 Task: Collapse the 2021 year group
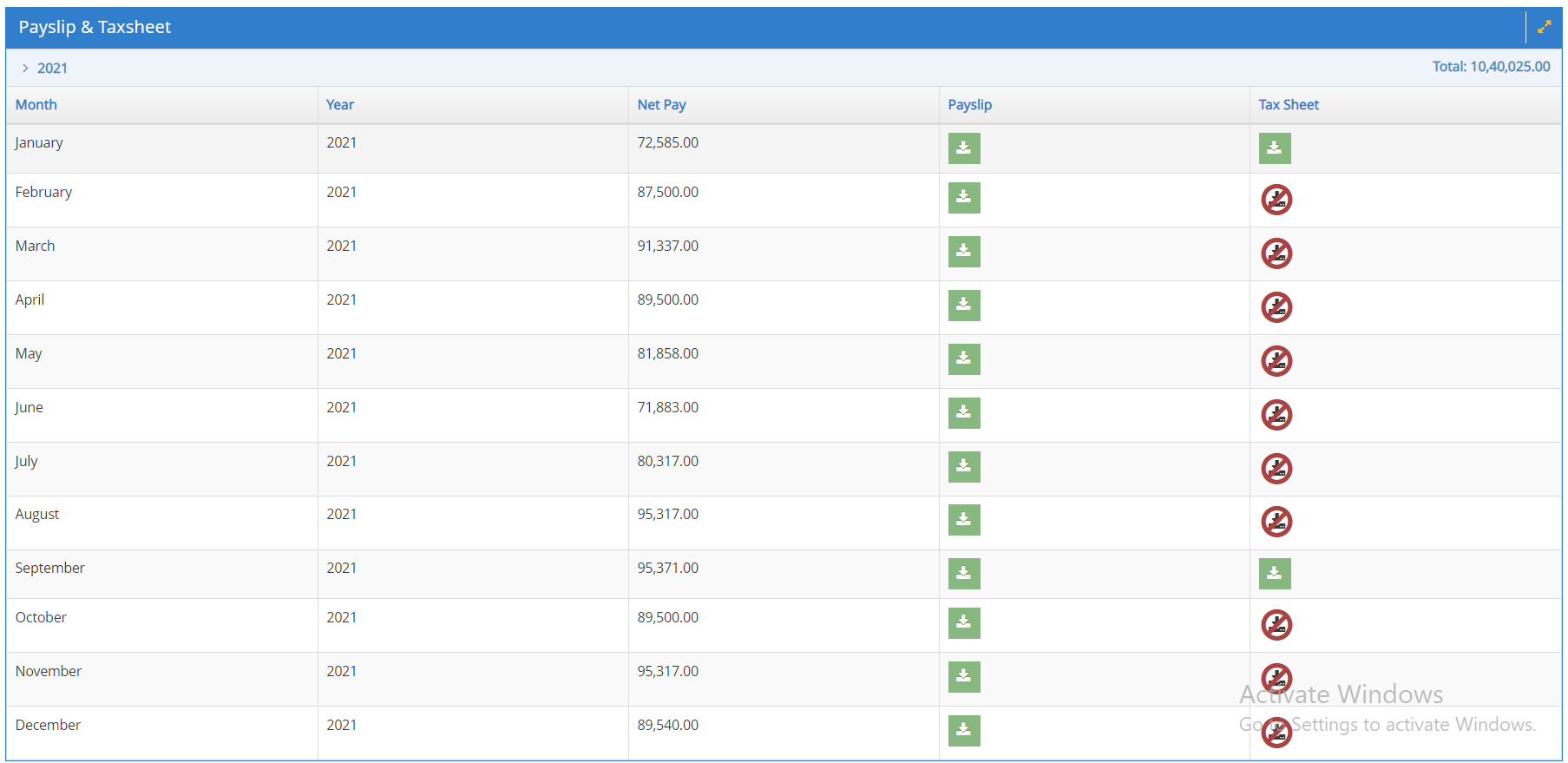tap(25, 69)
